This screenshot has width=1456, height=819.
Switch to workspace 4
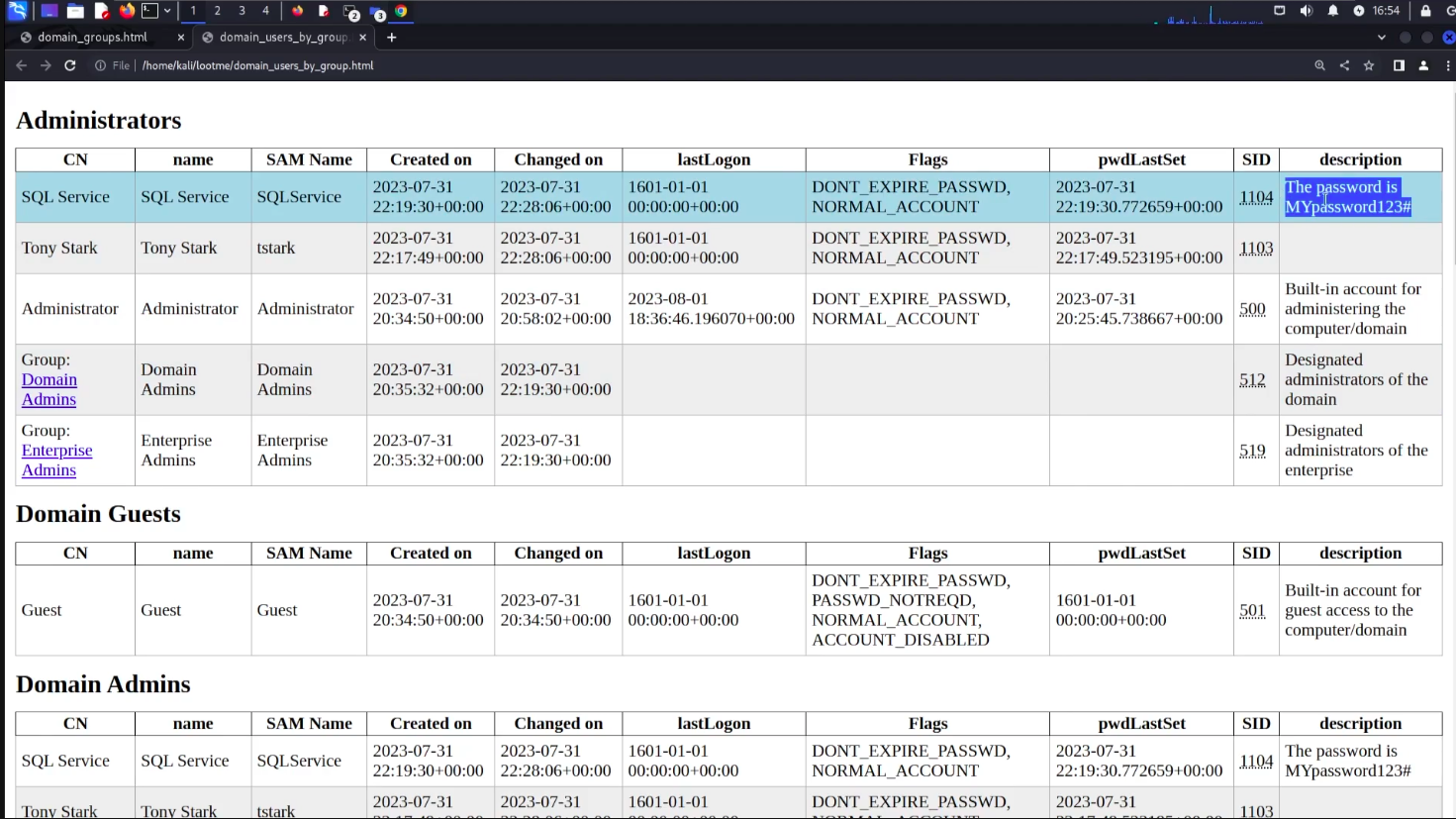click(265, 11)
